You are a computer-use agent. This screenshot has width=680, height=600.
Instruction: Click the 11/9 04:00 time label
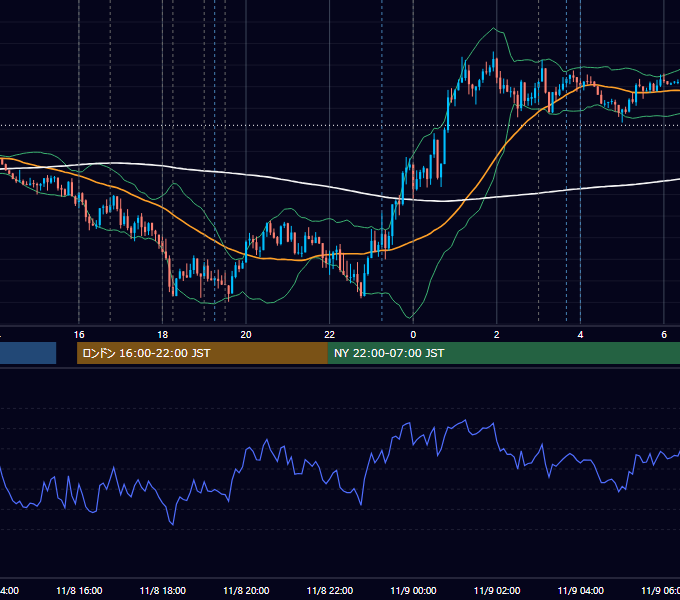click(x=581, y=590)
